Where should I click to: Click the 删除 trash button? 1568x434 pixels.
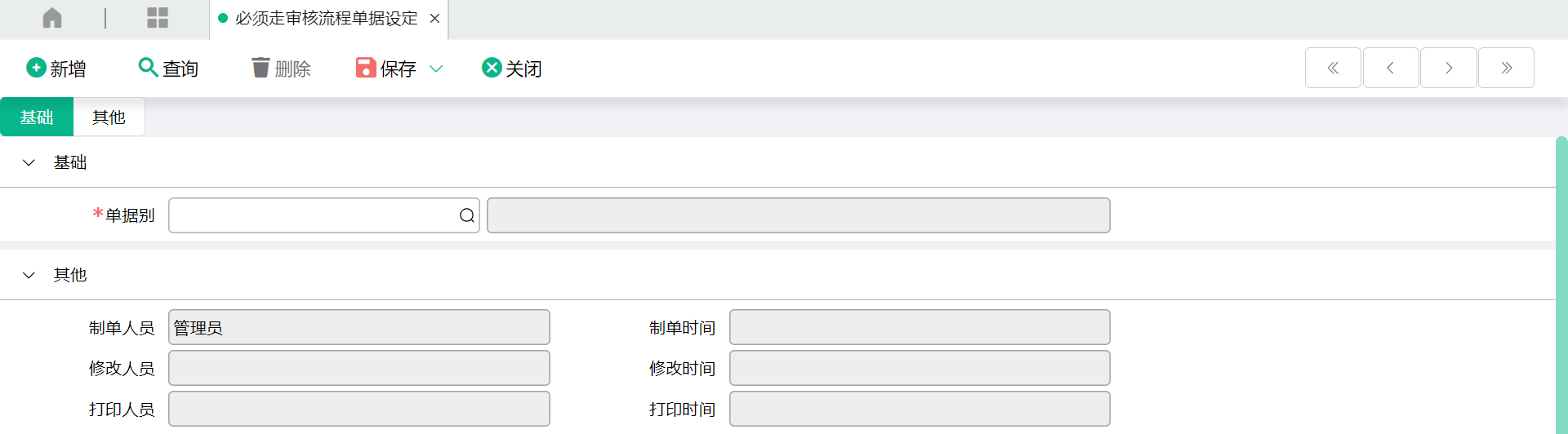point(281,69)
